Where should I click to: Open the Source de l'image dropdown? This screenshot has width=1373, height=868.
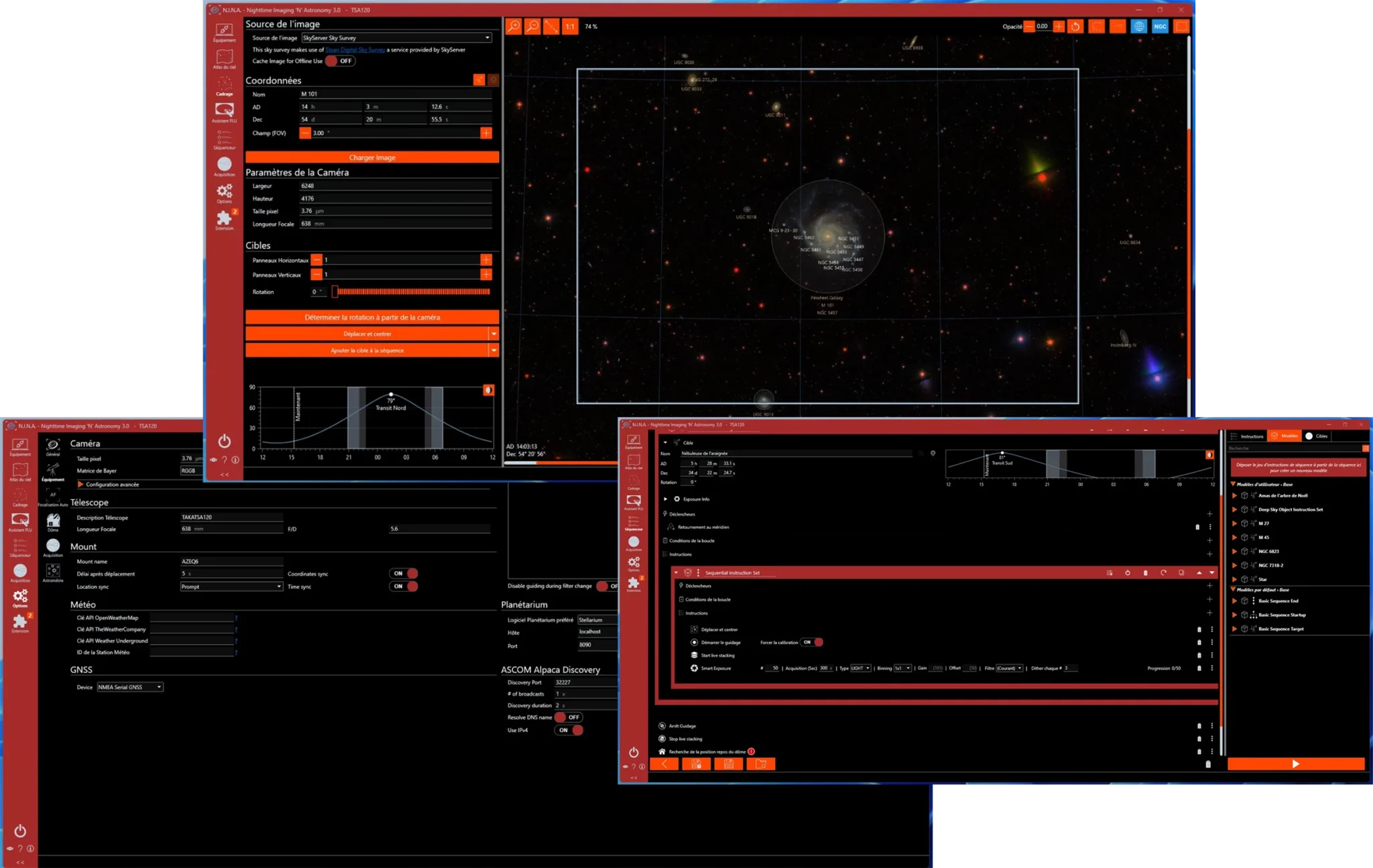pyautogui.click(x=397, y=38)
